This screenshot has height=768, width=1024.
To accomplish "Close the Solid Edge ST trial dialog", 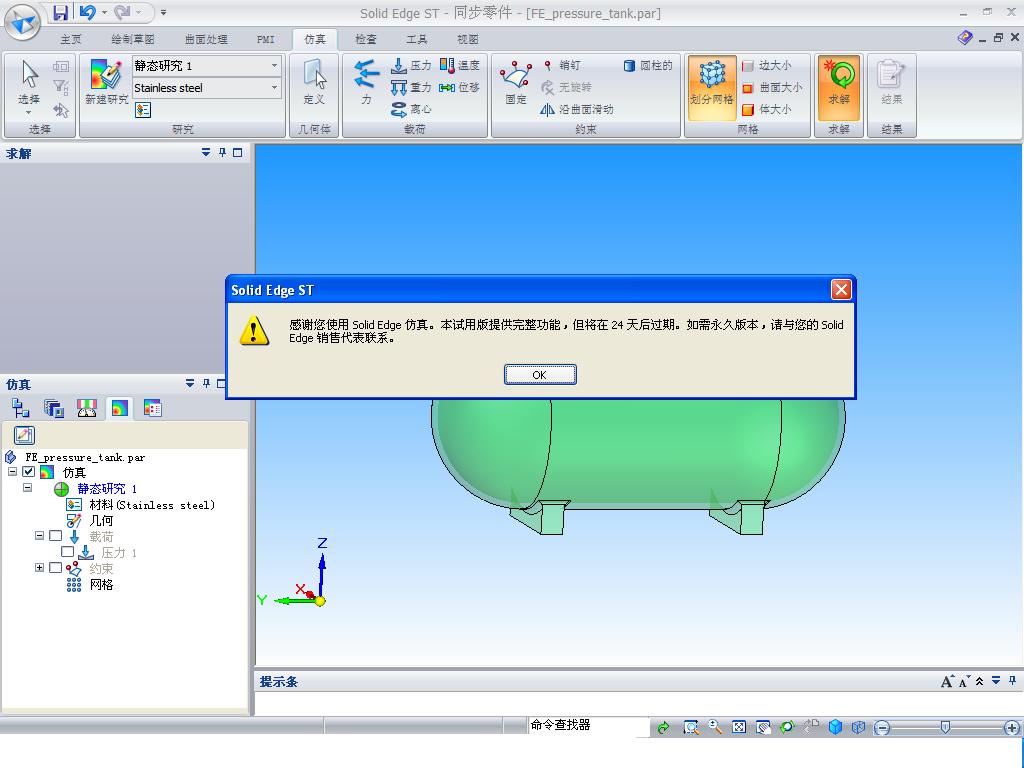I will [841, 289].
